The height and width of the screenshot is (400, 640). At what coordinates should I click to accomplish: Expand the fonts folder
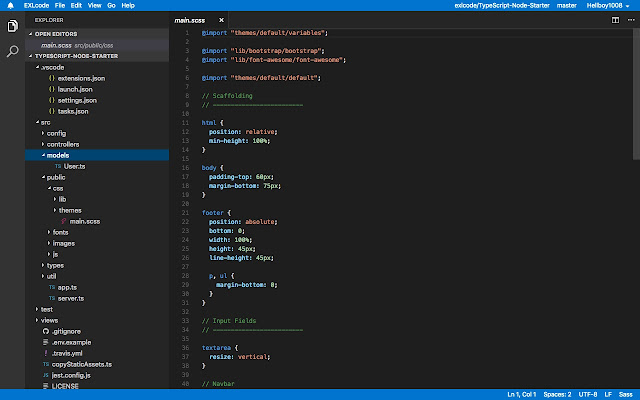click(61, 232)
